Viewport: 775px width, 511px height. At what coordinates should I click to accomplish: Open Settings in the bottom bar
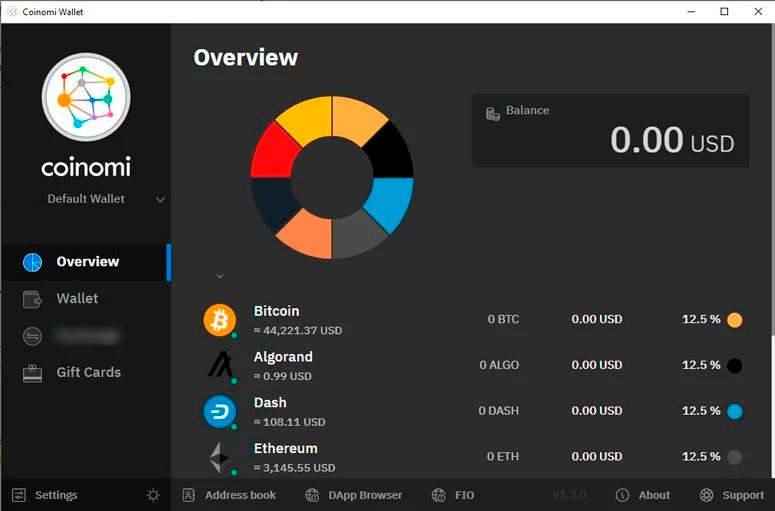point(45,495)
